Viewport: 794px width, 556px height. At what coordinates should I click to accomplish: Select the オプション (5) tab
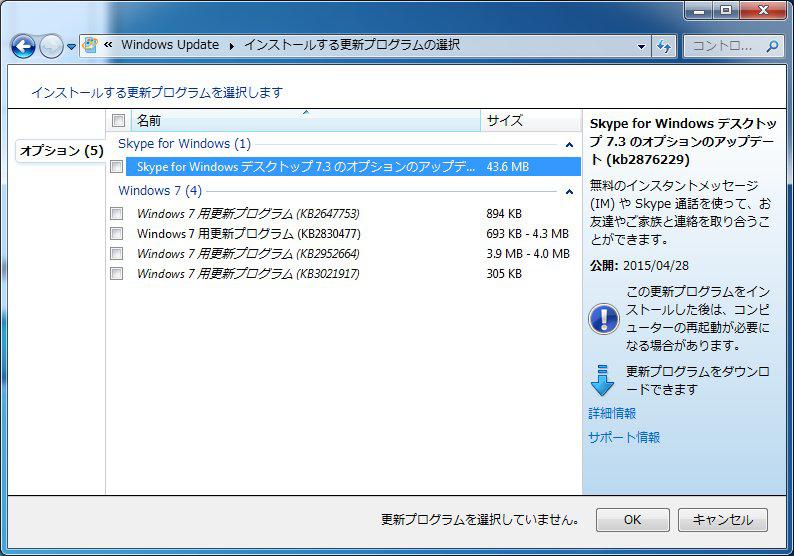(x=62, y=150)
